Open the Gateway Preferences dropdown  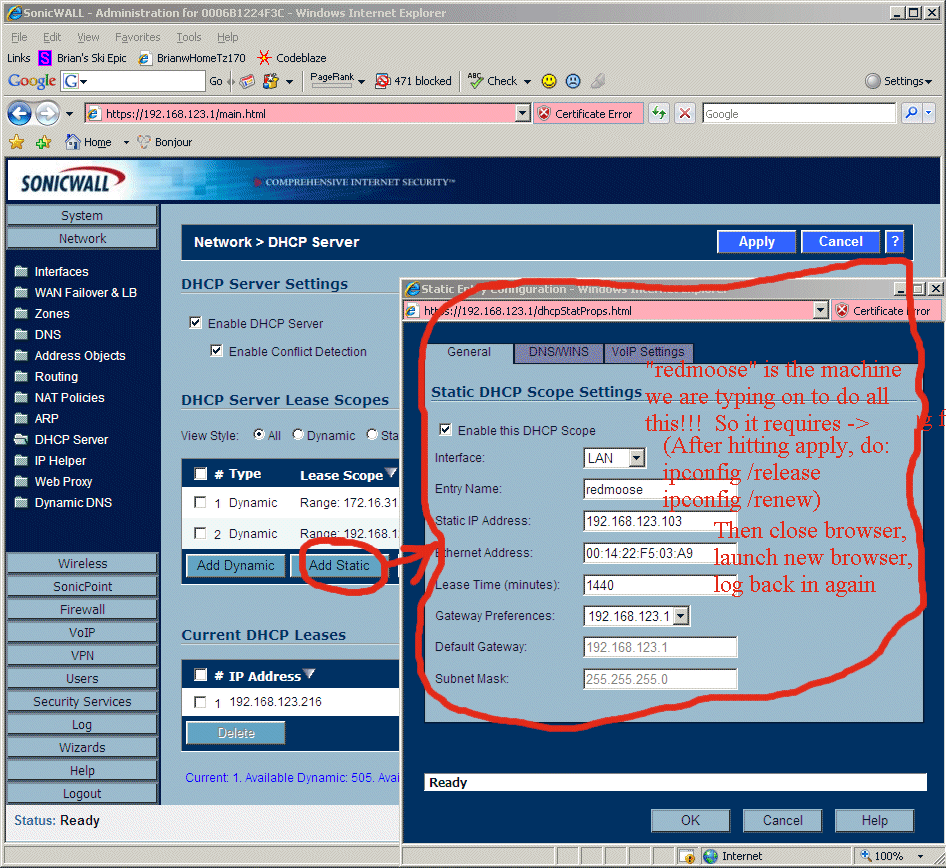click(681, 616)
